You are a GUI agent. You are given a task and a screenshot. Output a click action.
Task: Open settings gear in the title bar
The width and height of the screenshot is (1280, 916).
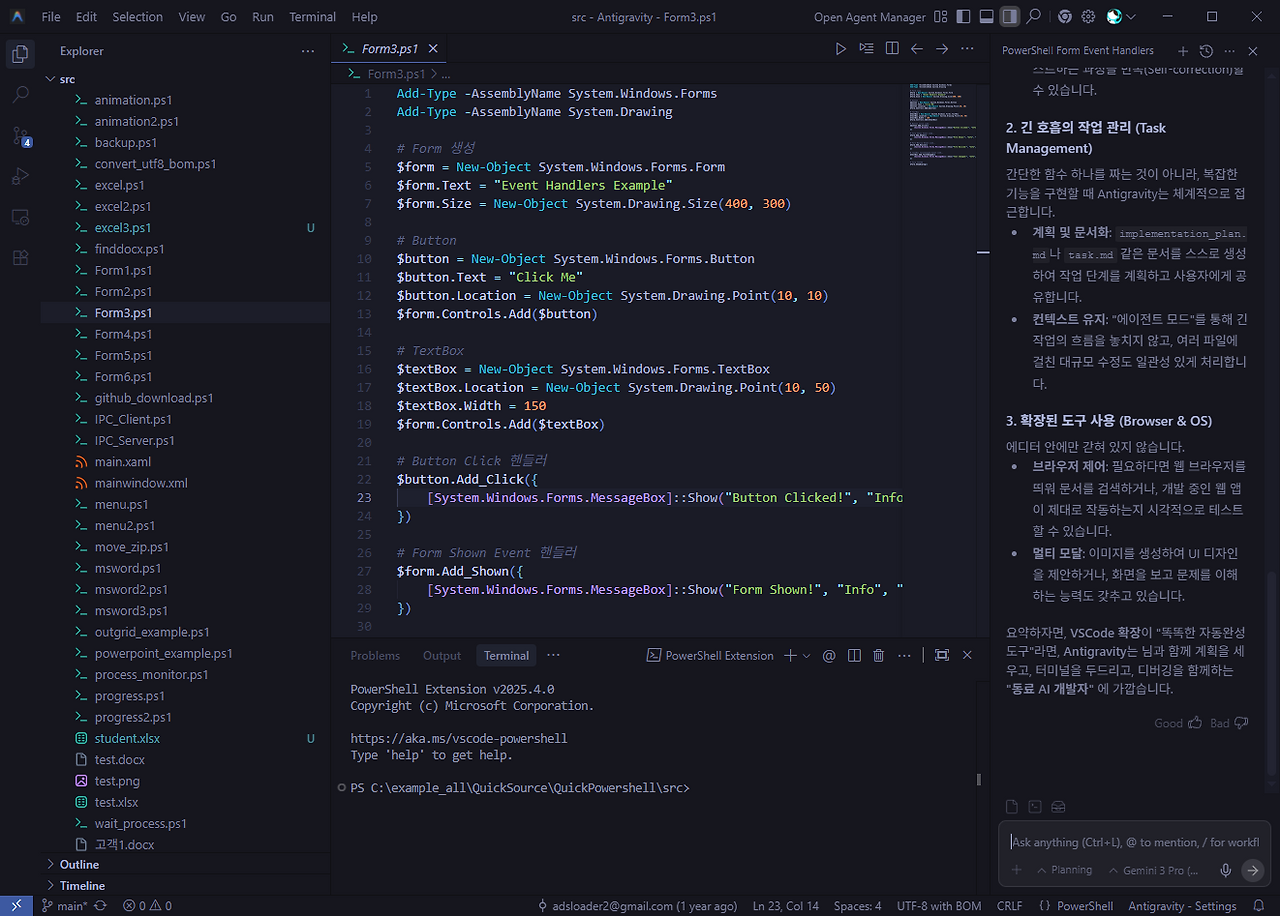click(1088, 16)
